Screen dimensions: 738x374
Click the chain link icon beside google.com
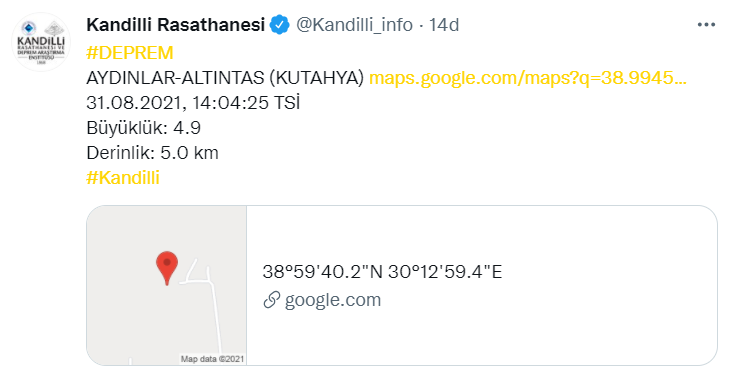point(272,300)
